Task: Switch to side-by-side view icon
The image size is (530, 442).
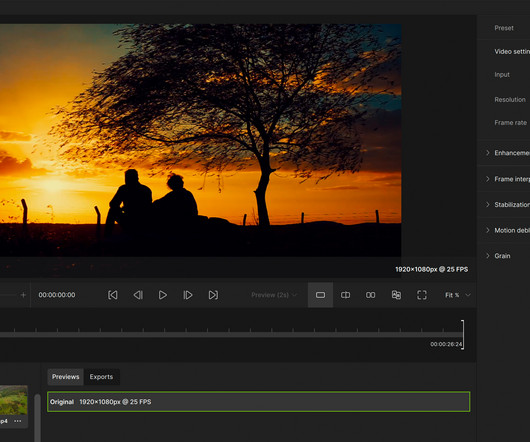Action: [370, 295]
